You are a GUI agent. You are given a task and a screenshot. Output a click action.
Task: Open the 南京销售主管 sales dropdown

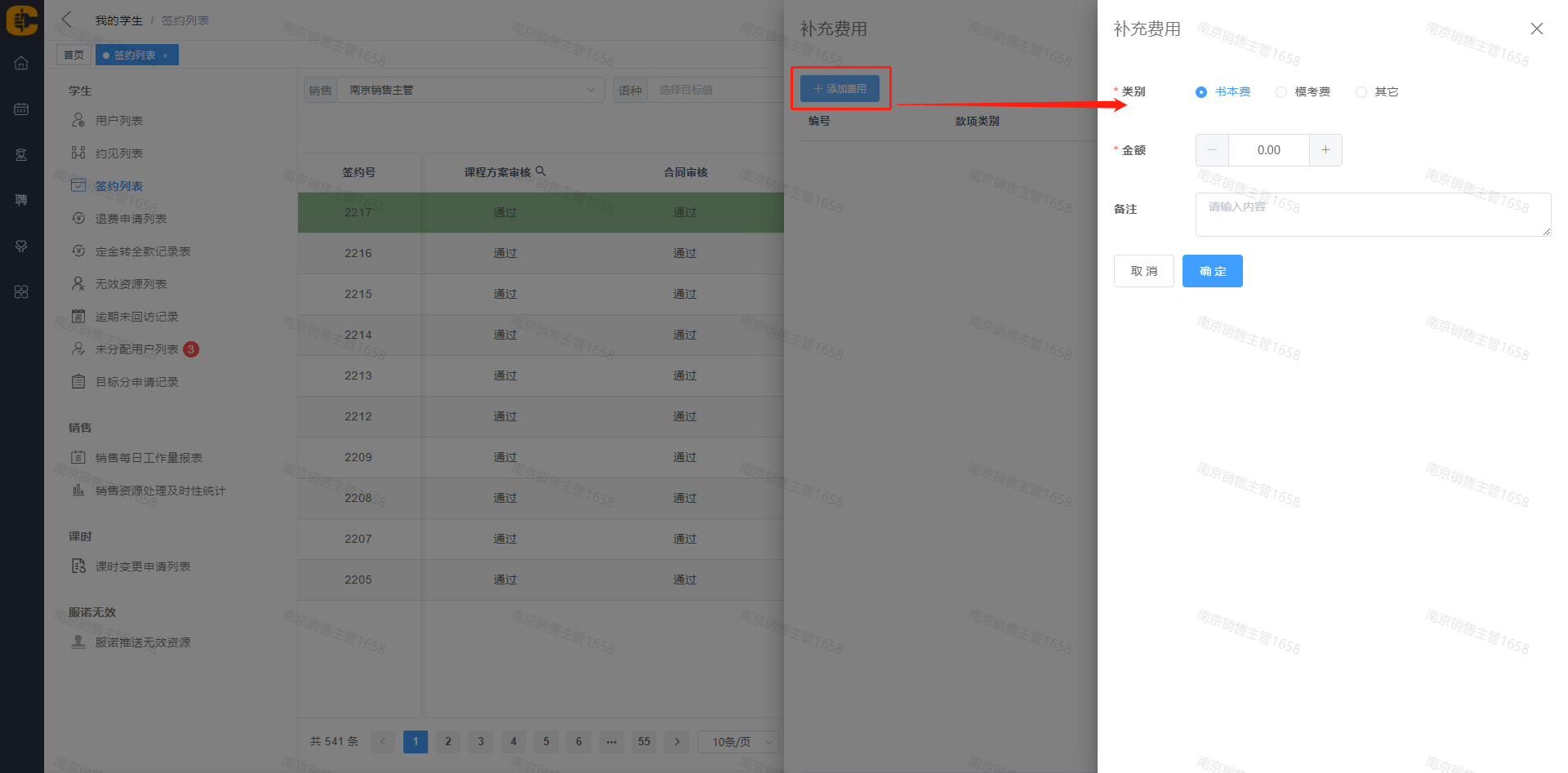(x=470, y=90)
